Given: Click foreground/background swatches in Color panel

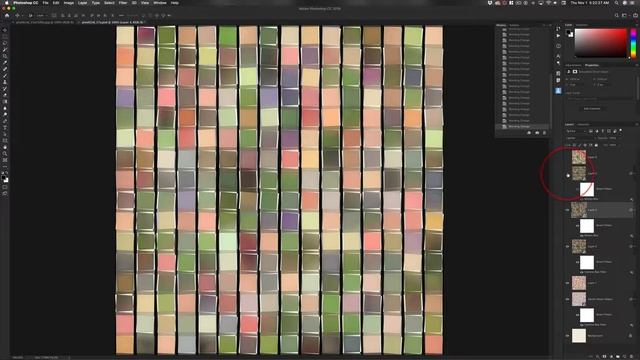Looking at the screenshot, I should coord(569,33).
